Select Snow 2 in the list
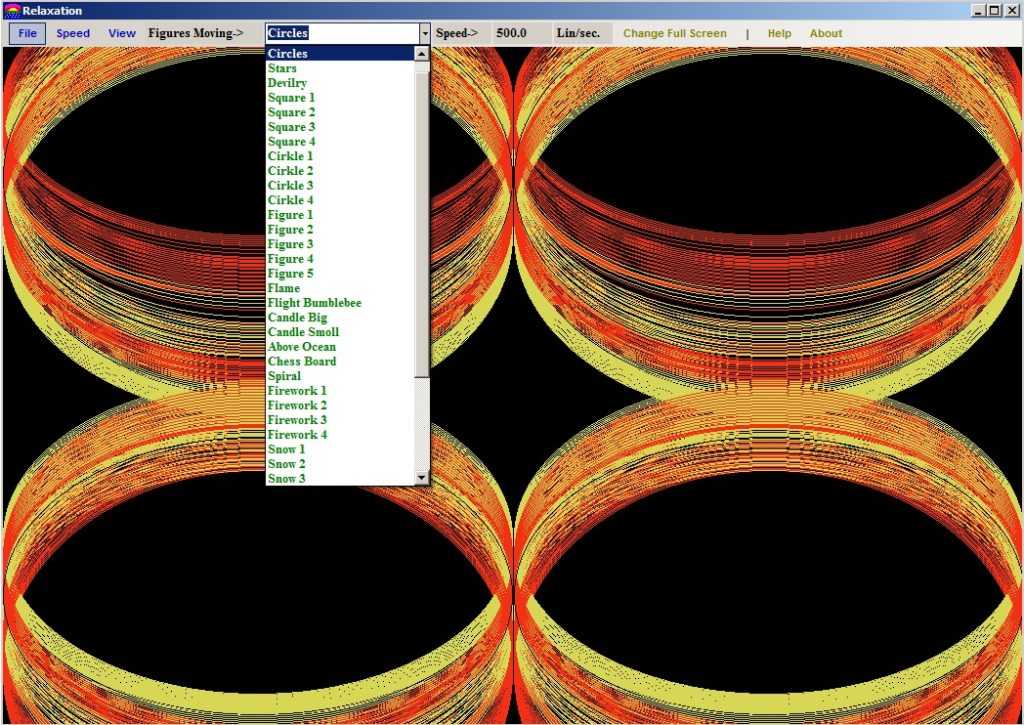 (286, 464)
